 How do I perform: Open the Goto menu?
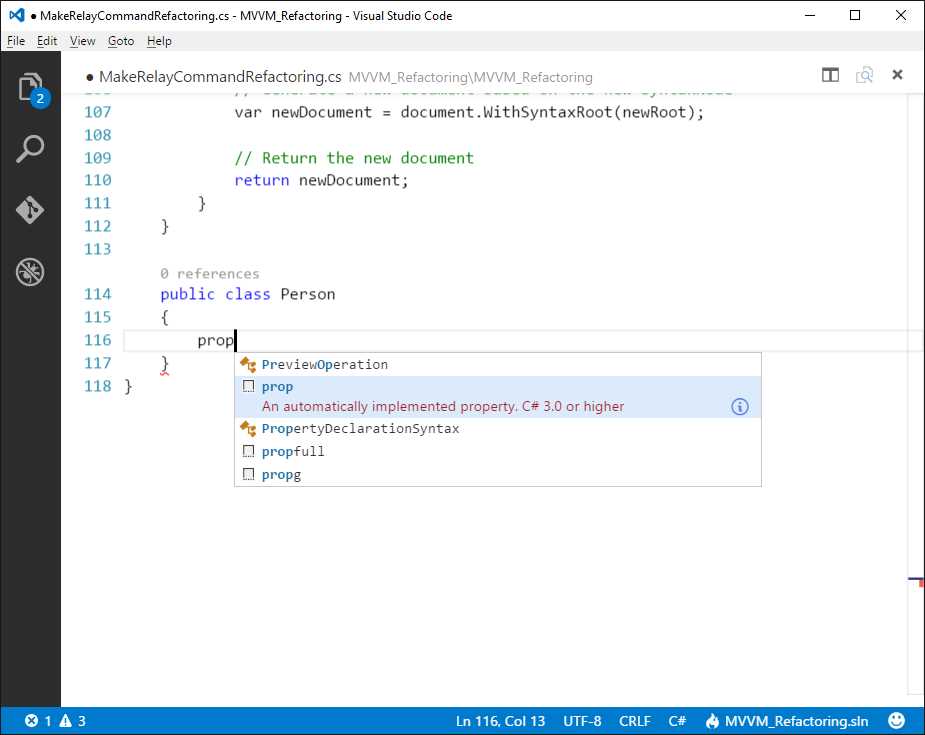coord(121,41)
